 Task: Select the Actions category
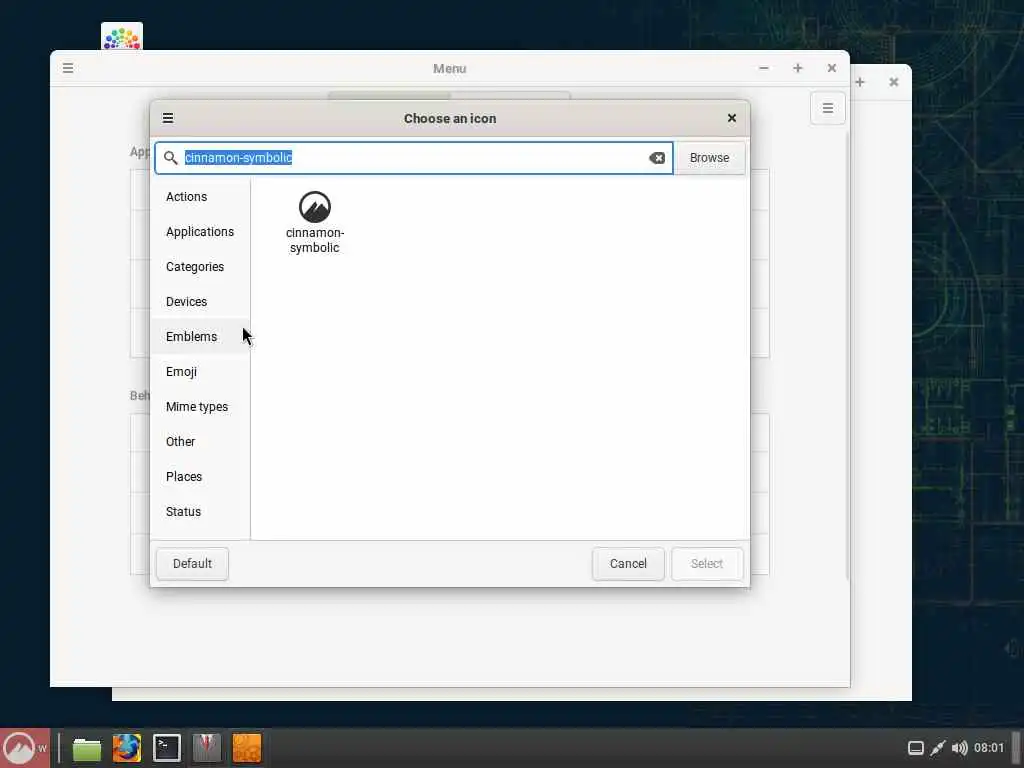click(200, 197)
